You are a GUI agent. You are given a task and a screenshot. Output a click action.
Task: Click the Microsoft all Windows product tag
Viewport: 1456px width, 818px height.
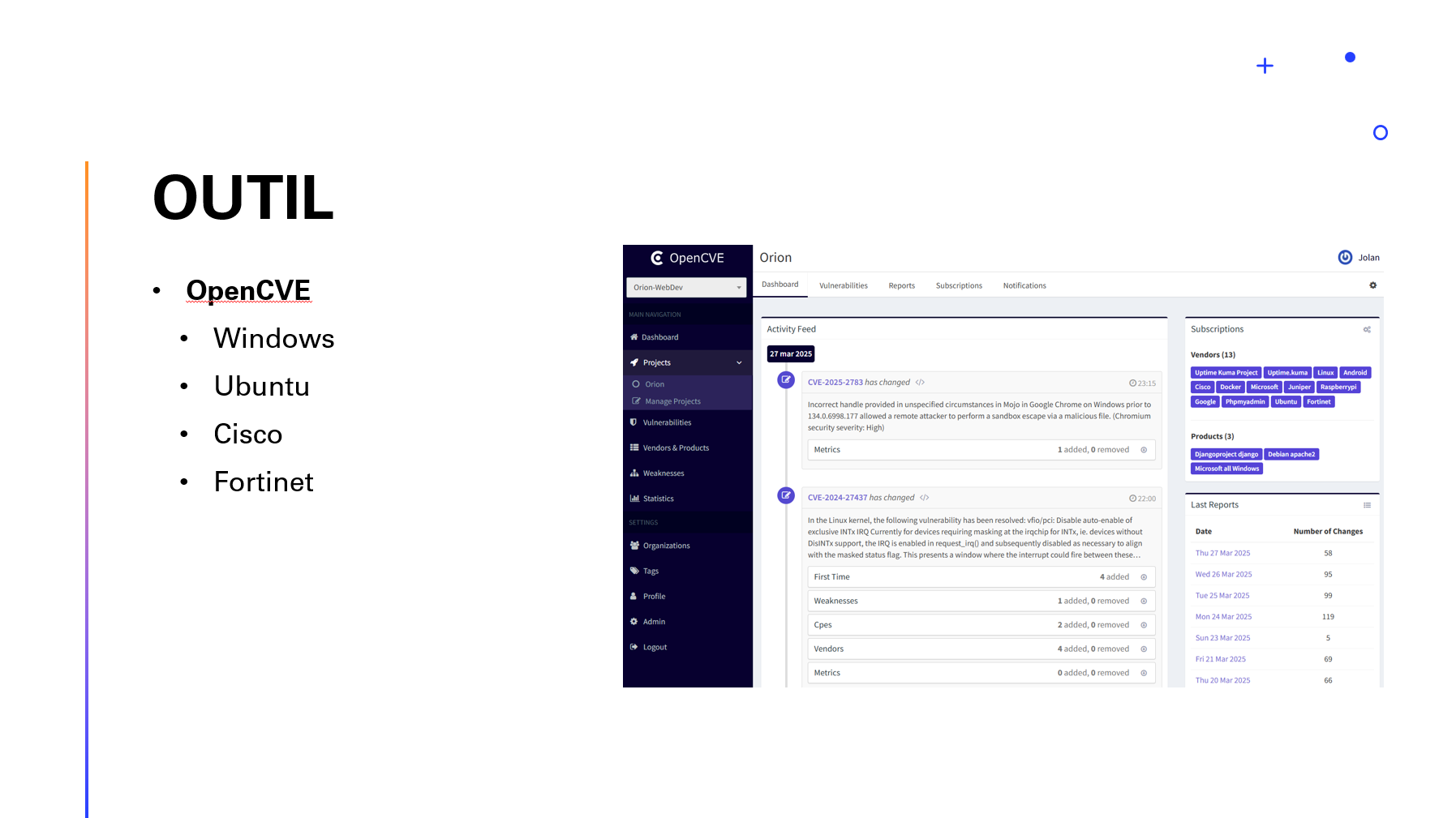[x=1226, y=469]
